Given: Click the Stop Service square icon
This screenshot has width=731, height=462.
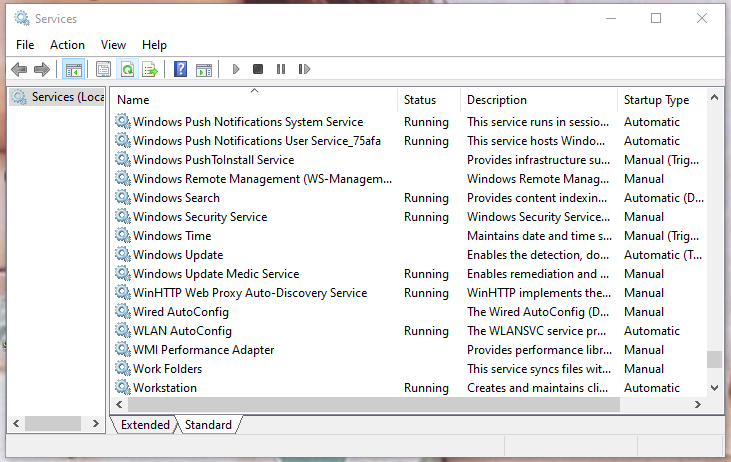Looking at the screenshot, I should (258, 69).
